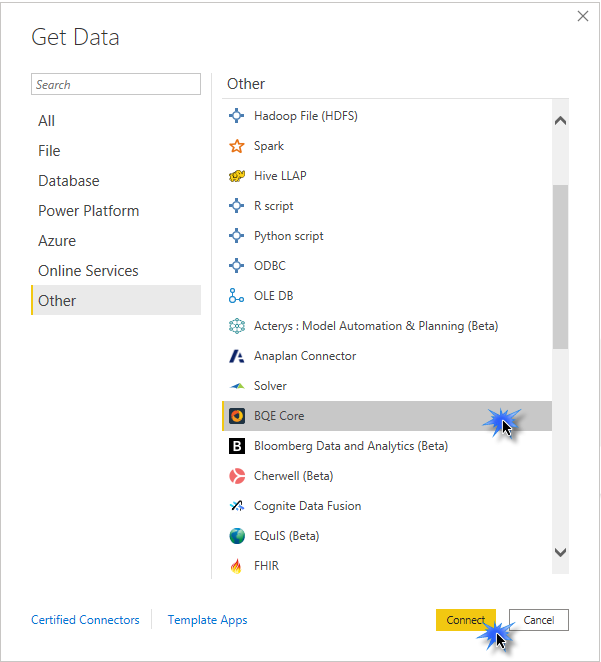Click the Bloomberg B logo icon
Screen dimensions: 601x662
tap(237, 446)
